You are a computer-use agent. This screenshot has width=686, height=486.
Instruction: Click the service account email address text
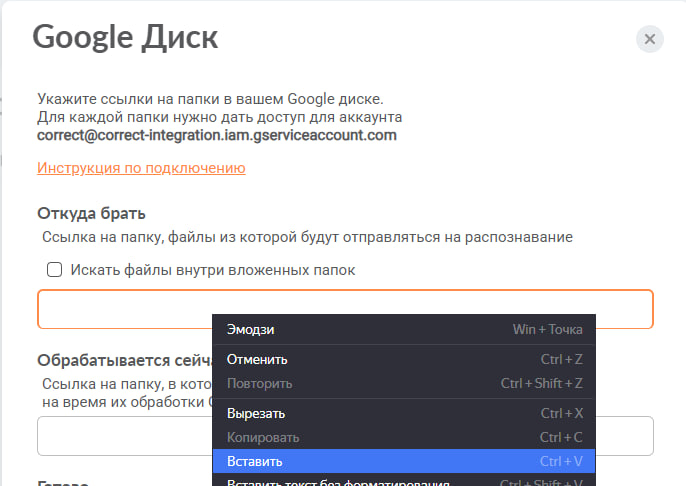point(217,135)
